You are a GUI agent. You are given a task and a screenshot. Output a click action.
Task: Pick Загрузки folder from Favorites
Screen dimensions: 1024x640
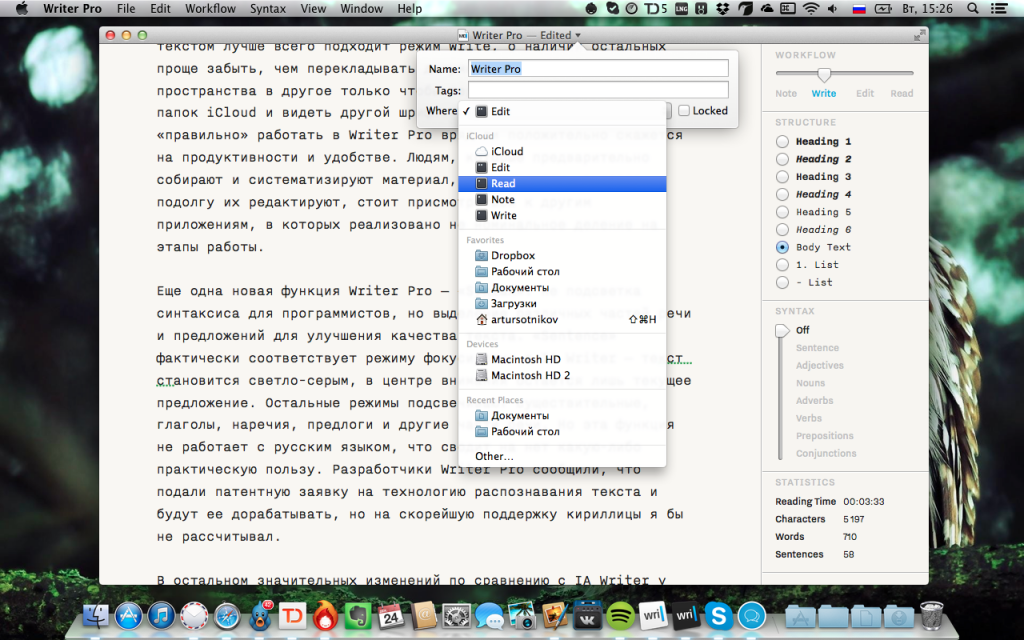(x=513, y=304)
